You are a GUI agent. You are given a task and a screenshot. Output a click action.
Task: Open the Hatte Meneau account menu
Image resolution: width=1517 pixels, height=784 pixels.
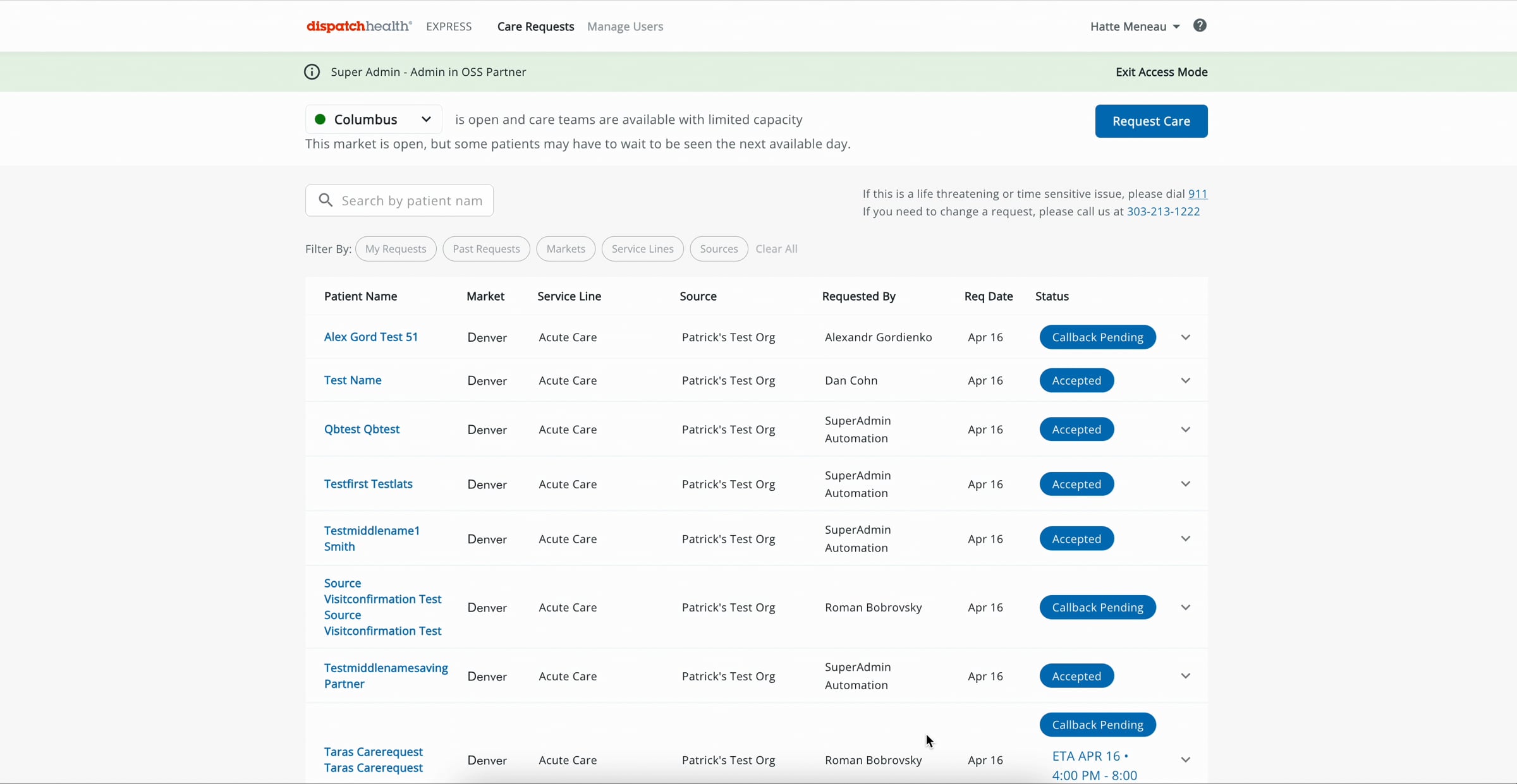tap(1133, 26)
